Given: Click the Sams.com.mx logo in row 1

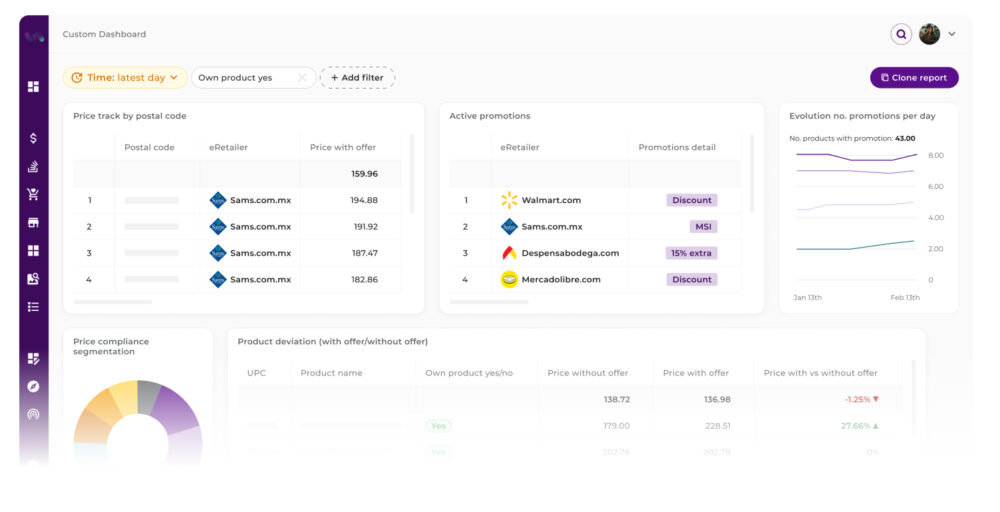Looking at the screenshot, I should 218,200.
